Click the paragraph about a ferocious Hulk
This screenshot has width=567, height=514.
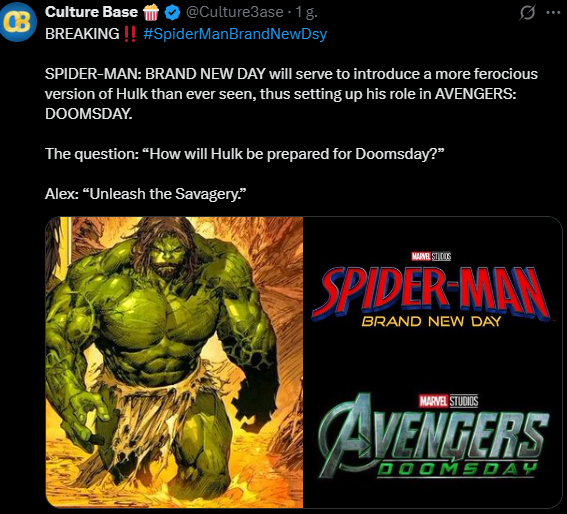tap(291, 94)
